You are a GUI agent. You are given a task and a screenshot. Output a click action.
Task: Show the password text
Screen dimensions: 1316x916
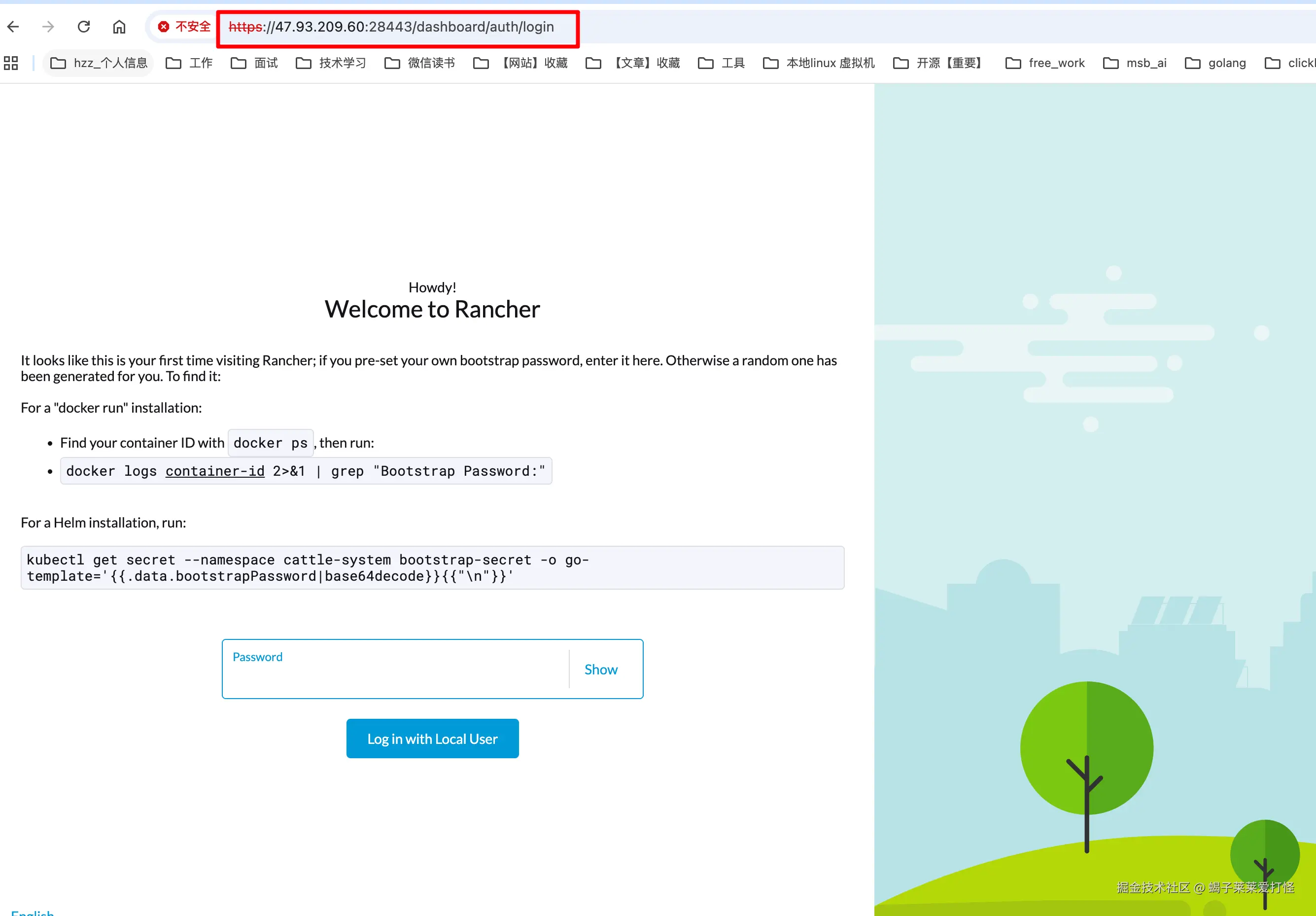pos(601,669)
